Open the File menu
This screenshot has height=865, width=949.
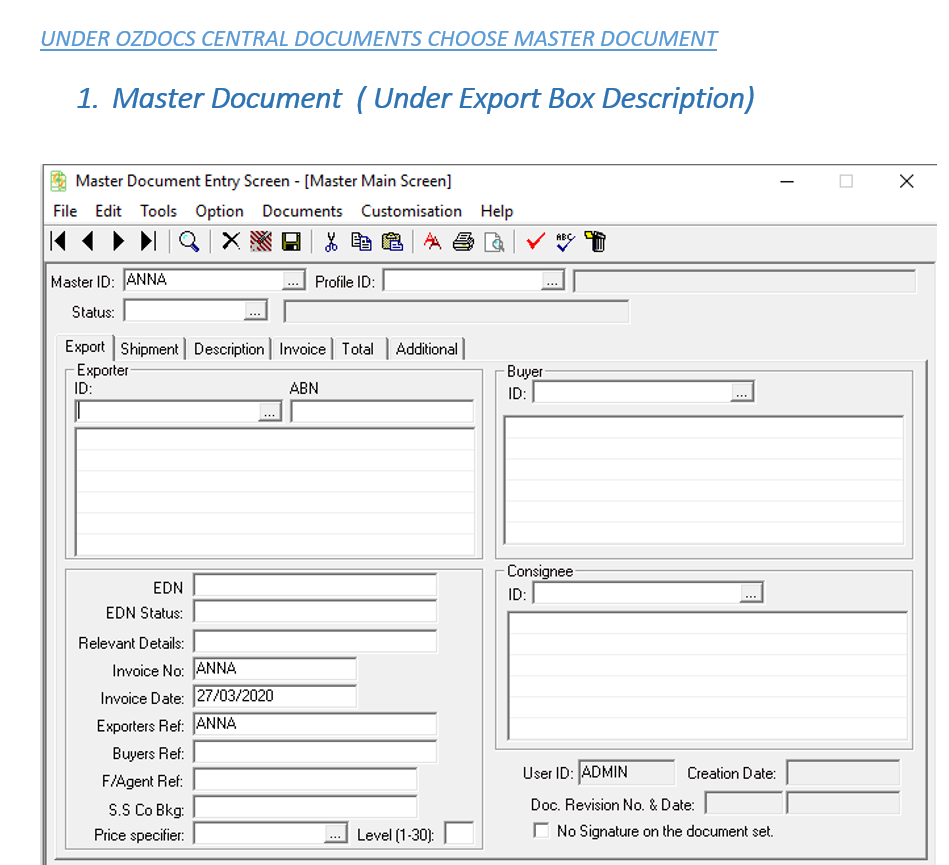(65, 211)
